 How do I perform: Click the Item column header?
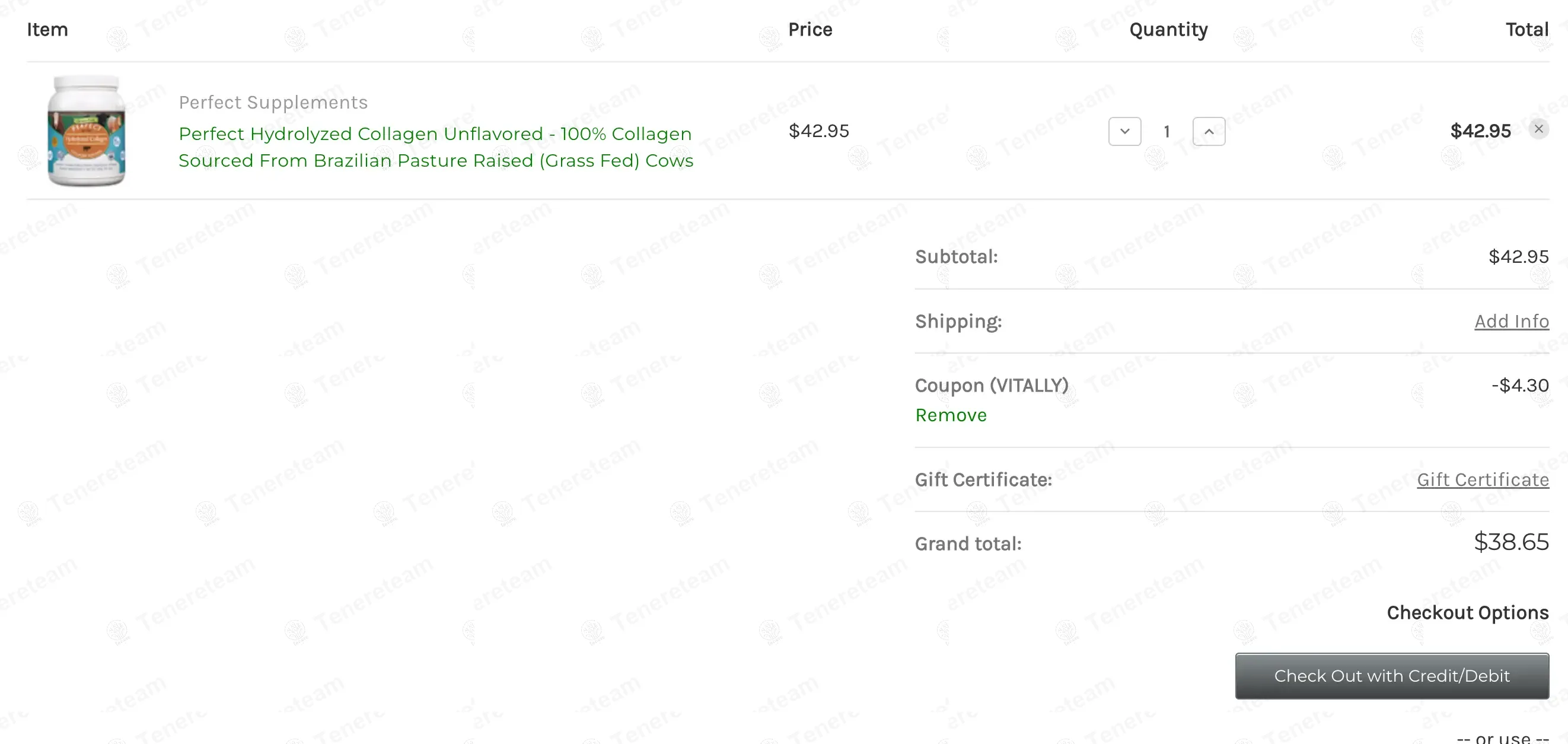(x=47, y=29)
